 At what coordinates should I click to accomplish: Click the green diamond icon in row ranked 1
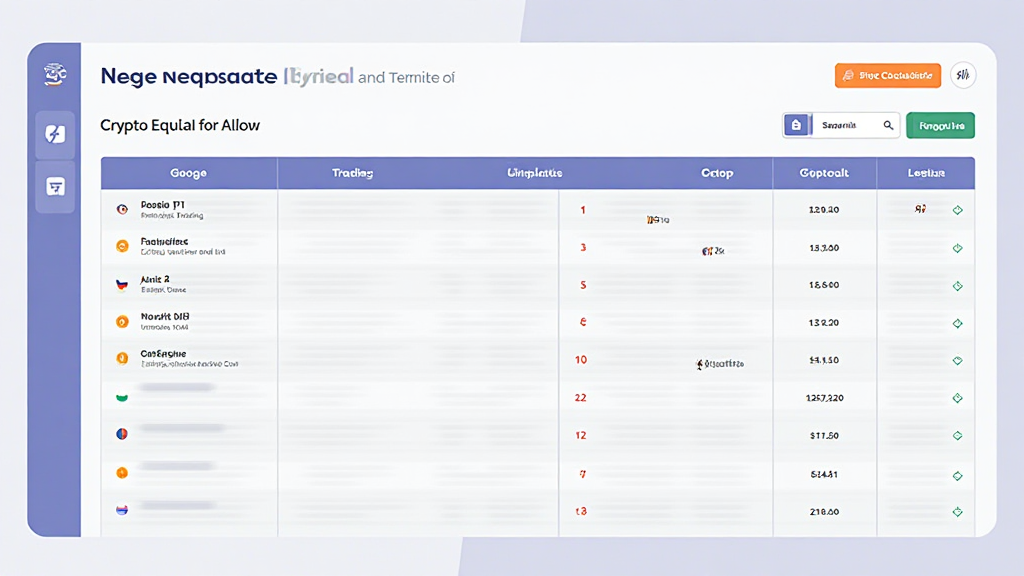point(957,210)
